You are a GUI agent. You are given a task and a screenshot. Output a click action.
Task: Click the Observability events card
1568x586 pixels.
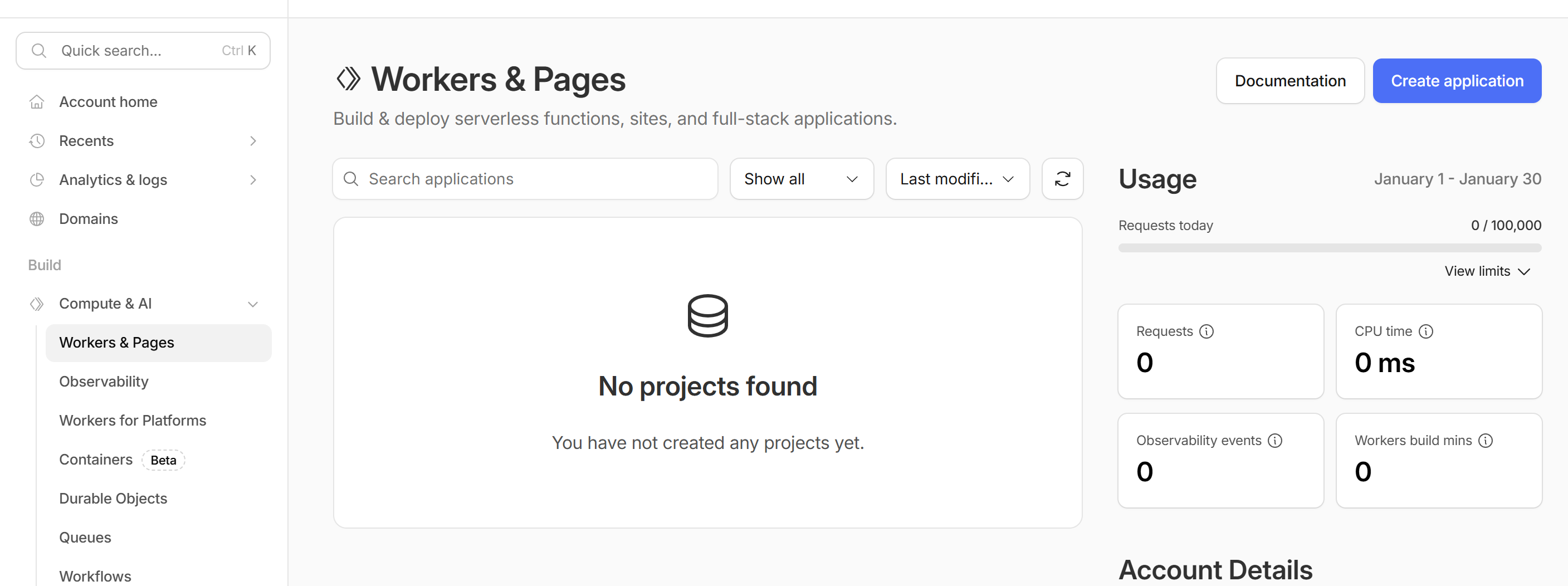point(1220,460)
